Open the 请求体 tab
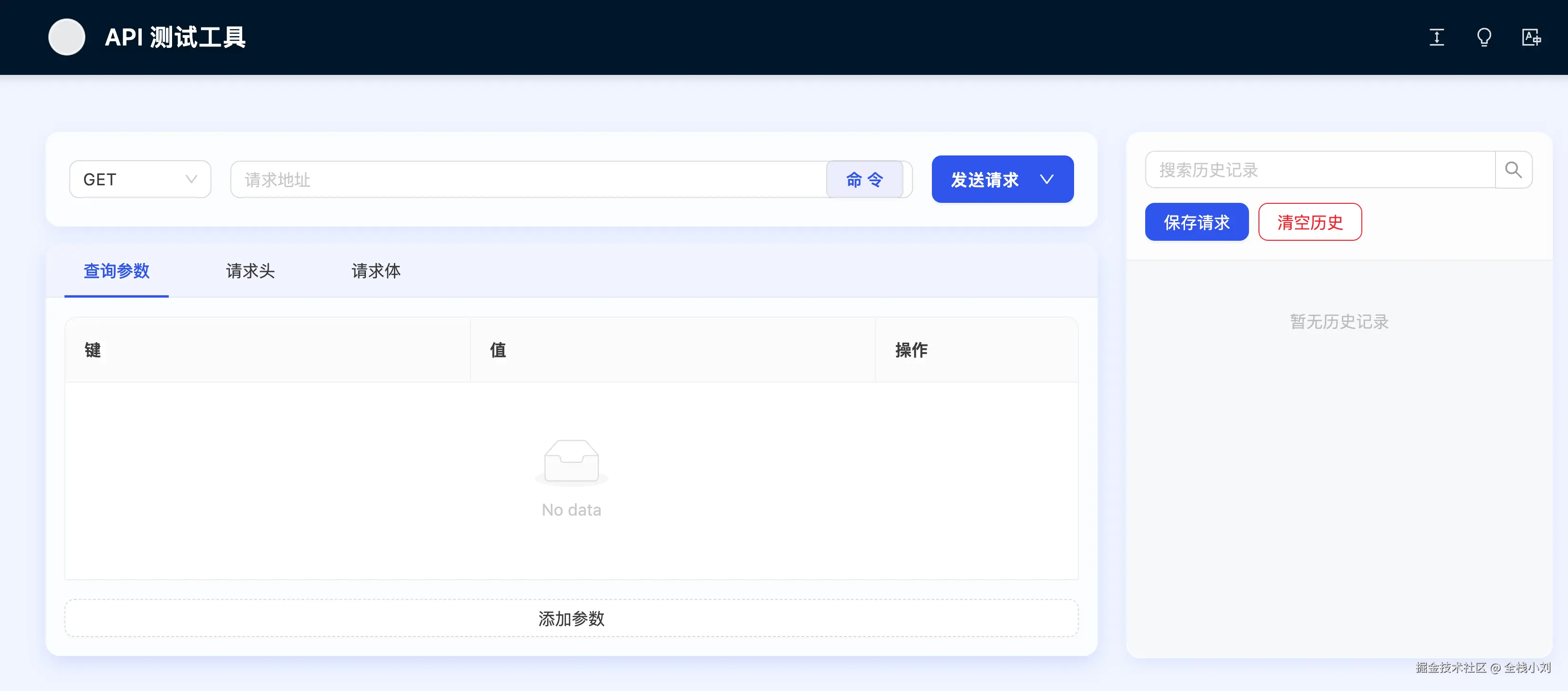 375,271
